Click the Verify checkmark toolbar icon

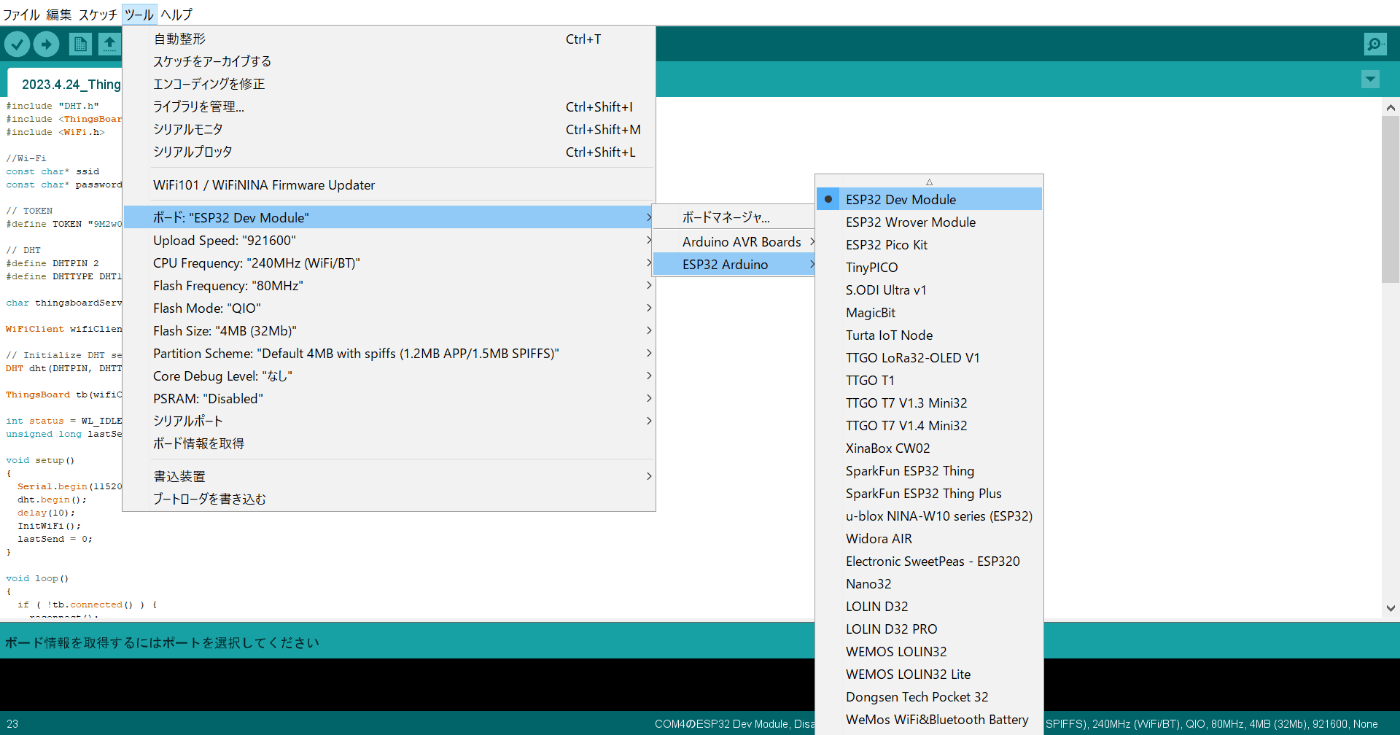coord(17,44)
